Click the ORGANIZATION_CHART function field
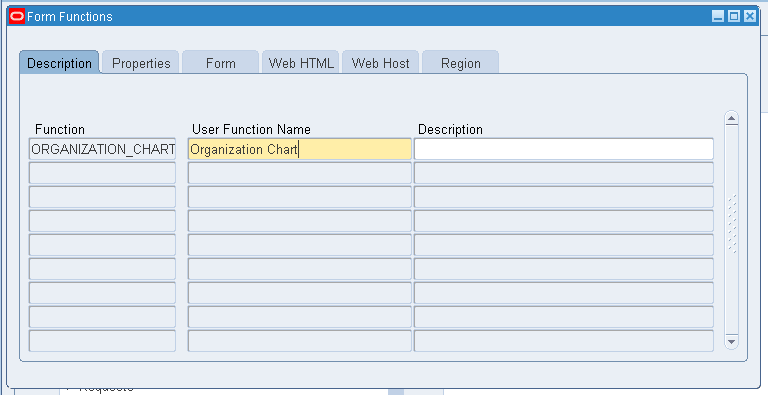The height and width of the screenshot is (395, 768). pos(102,149)
